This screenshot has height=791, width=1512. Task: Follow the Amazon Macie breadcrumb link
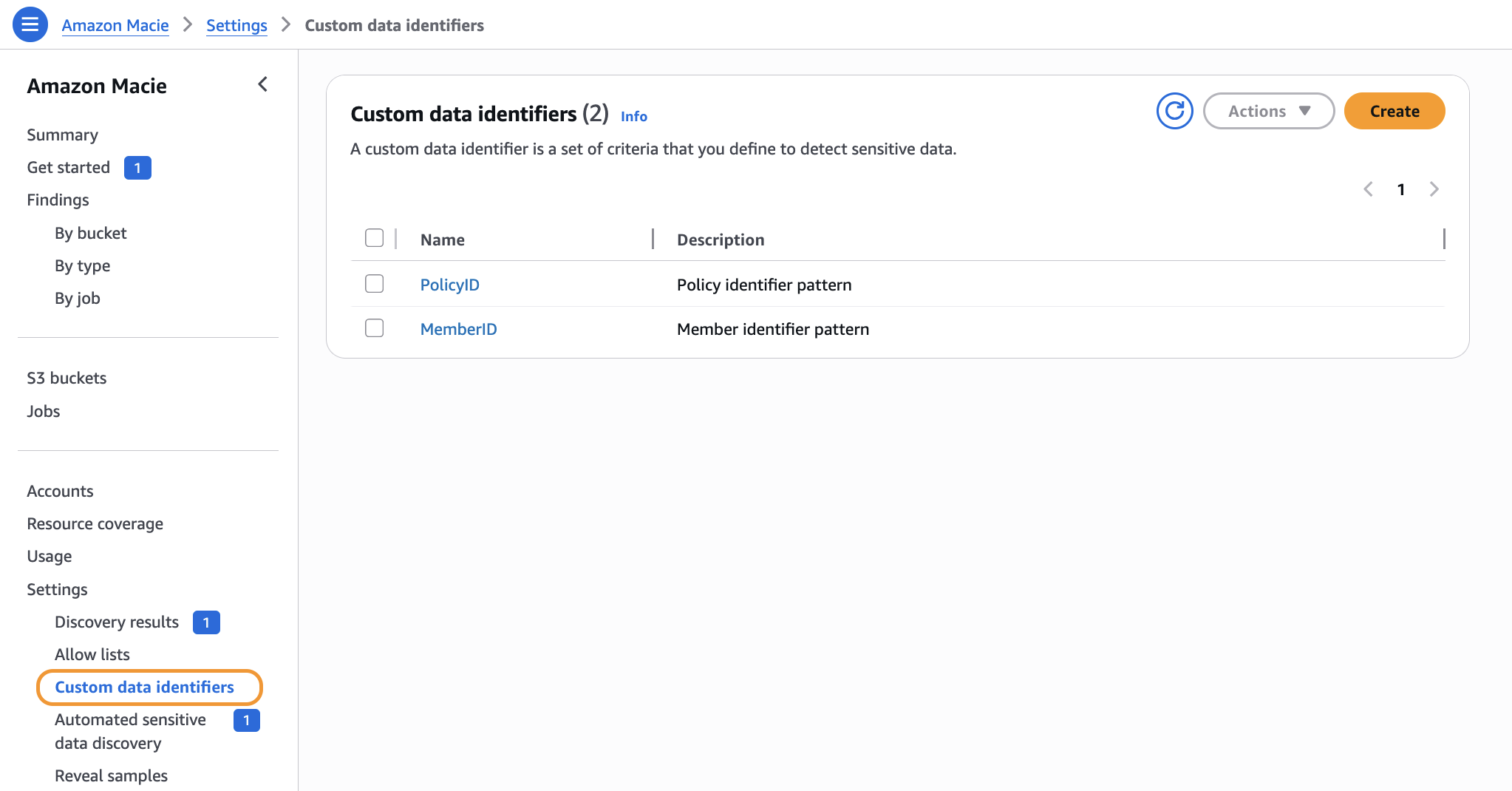(115, 25)
